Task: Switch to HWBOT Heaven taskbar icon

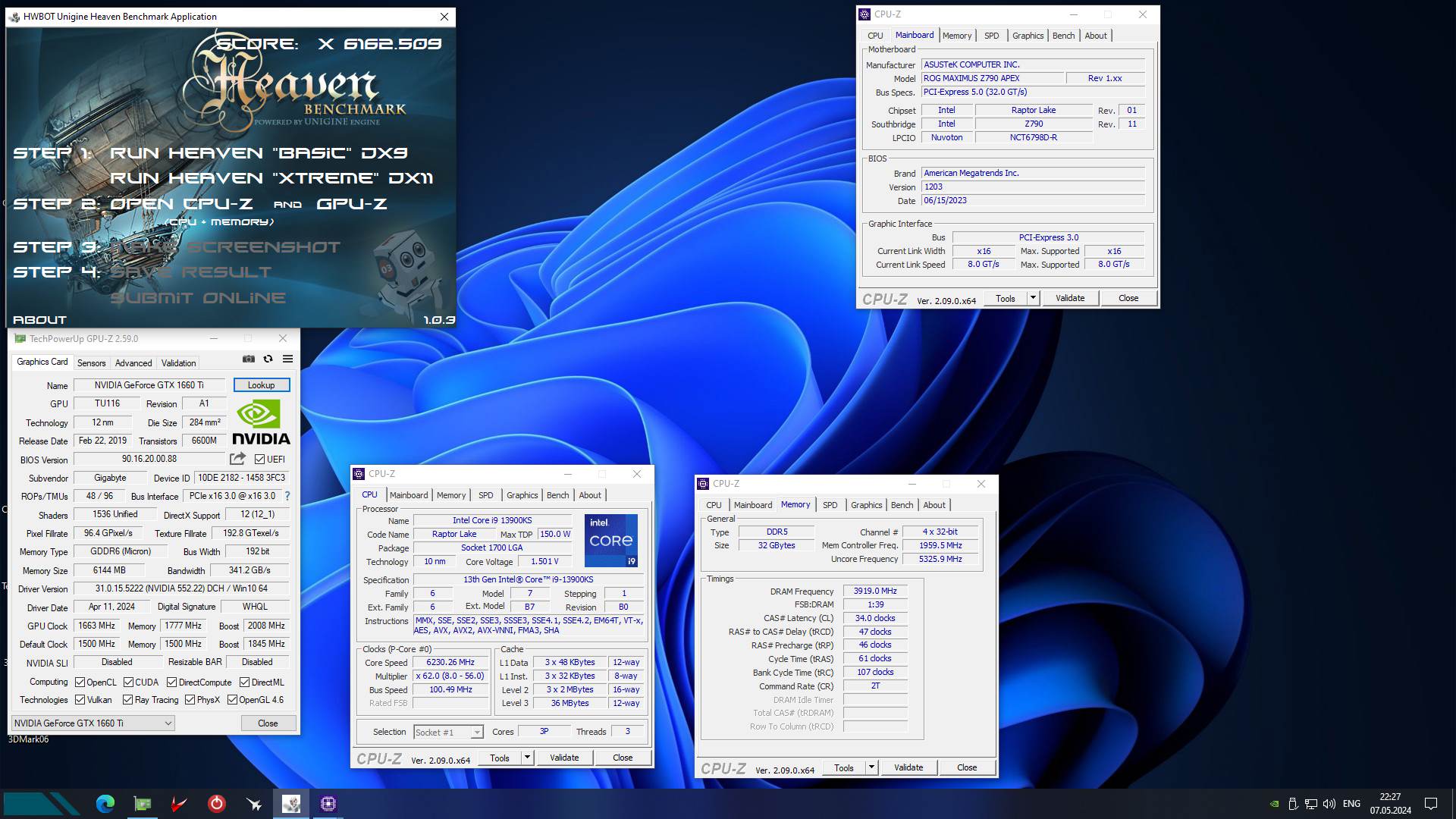Action: click(290, 804)
